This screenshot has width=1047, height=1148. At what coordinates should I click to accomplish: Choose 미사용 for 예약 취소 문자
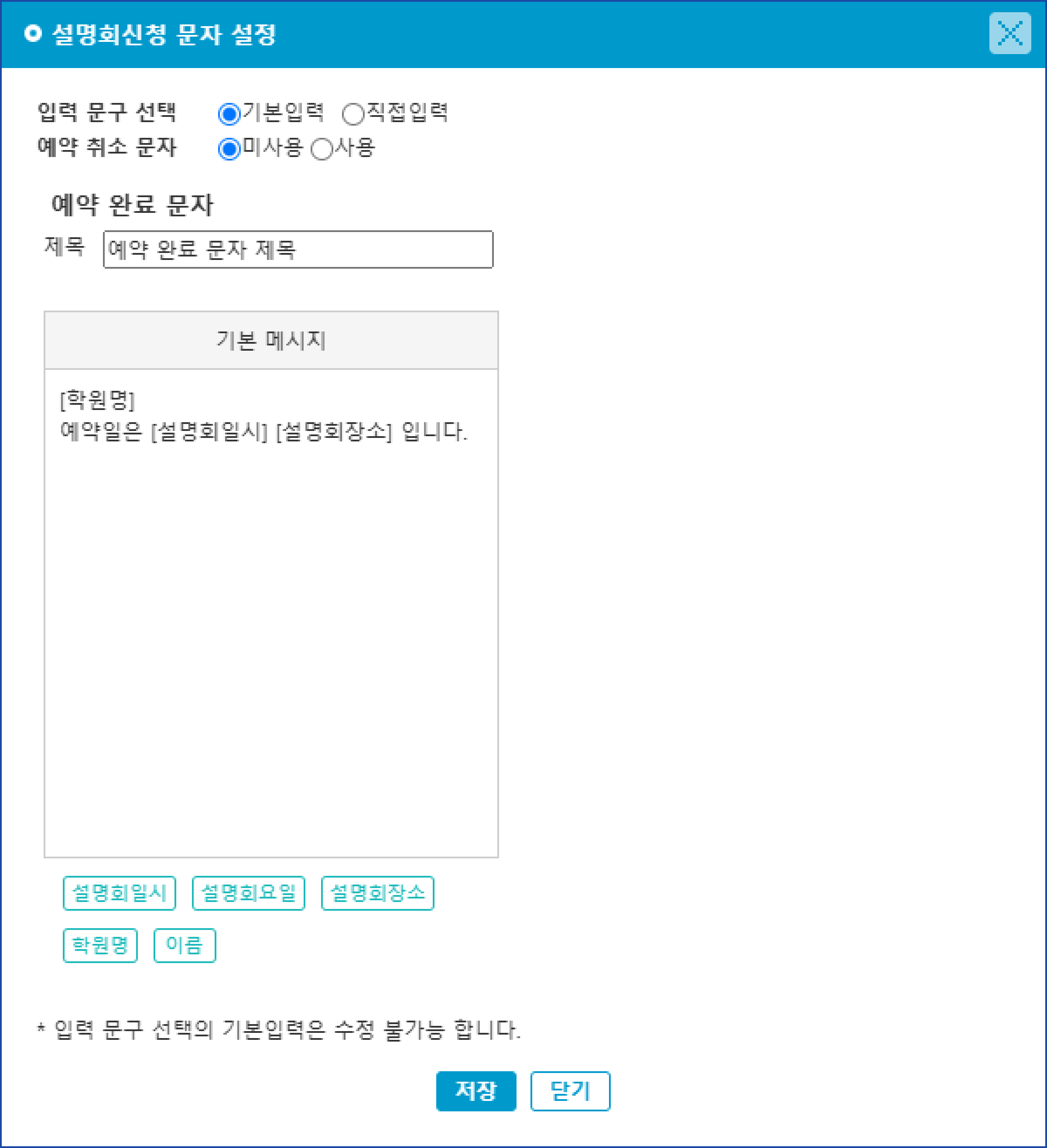click(x=229, y=149)
